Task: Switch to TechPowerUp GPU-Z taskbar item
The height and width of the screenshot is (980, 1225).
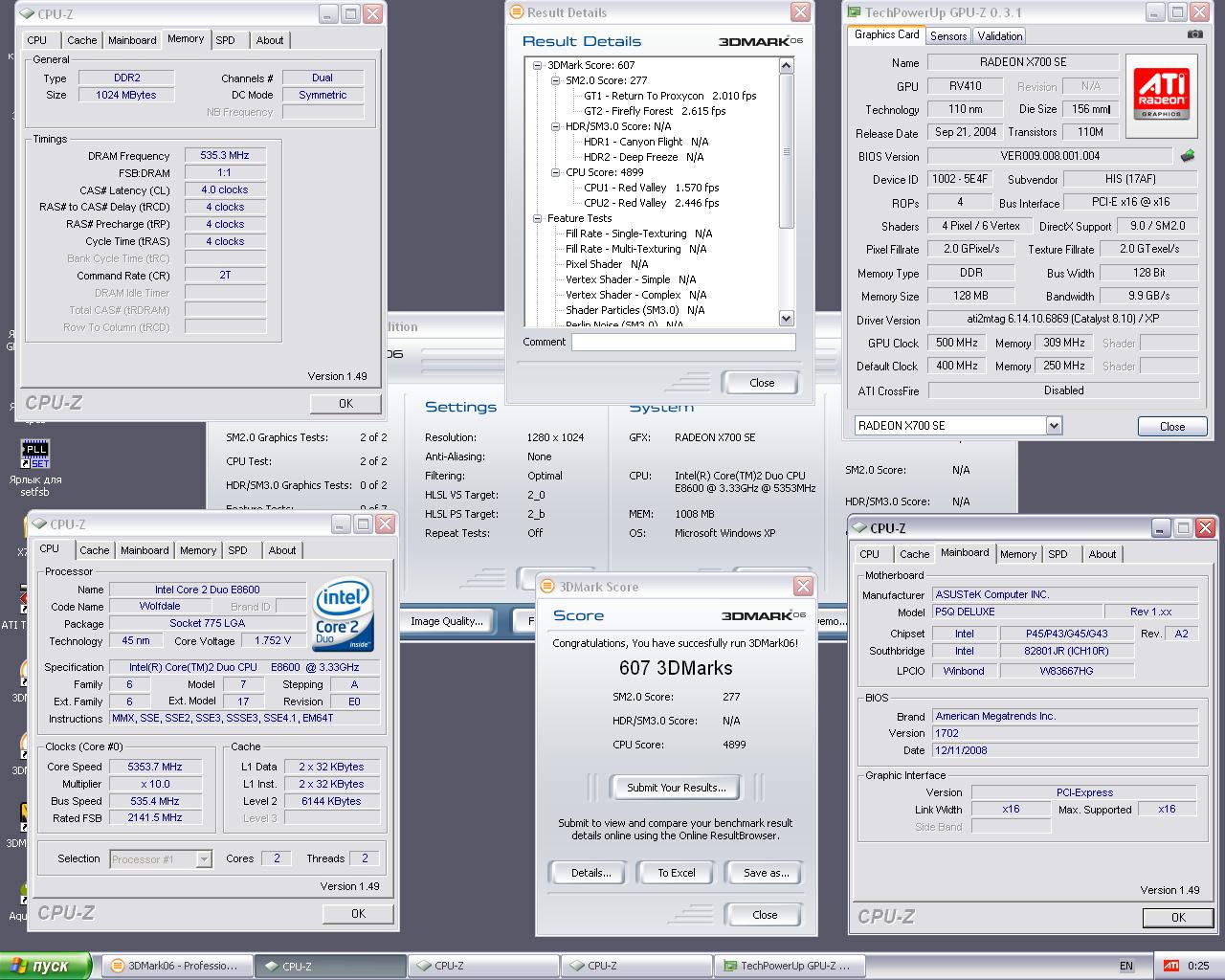Action: pyautogui.click(x=790, y=966)
